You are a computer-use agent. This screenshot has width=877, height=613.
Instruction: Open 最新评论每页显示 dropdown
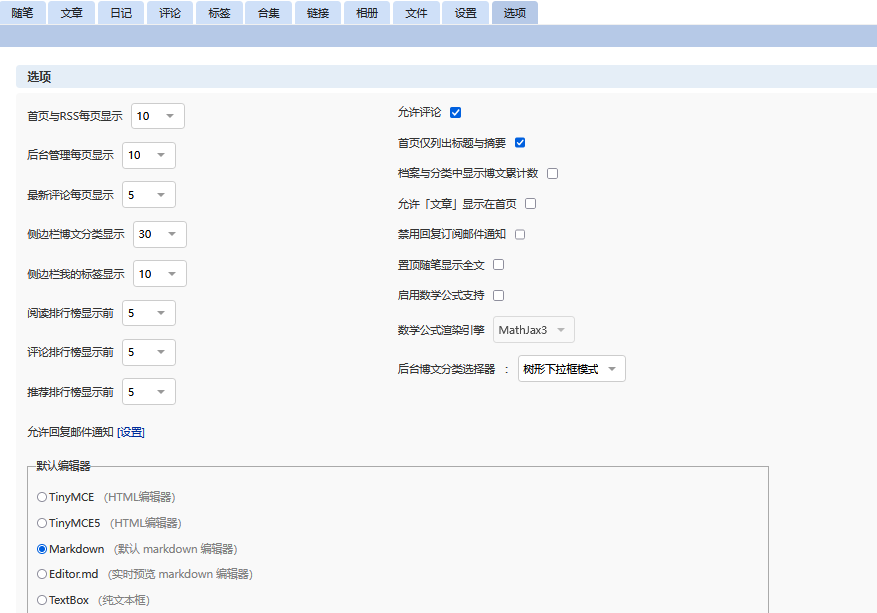(x=149, y=195)
